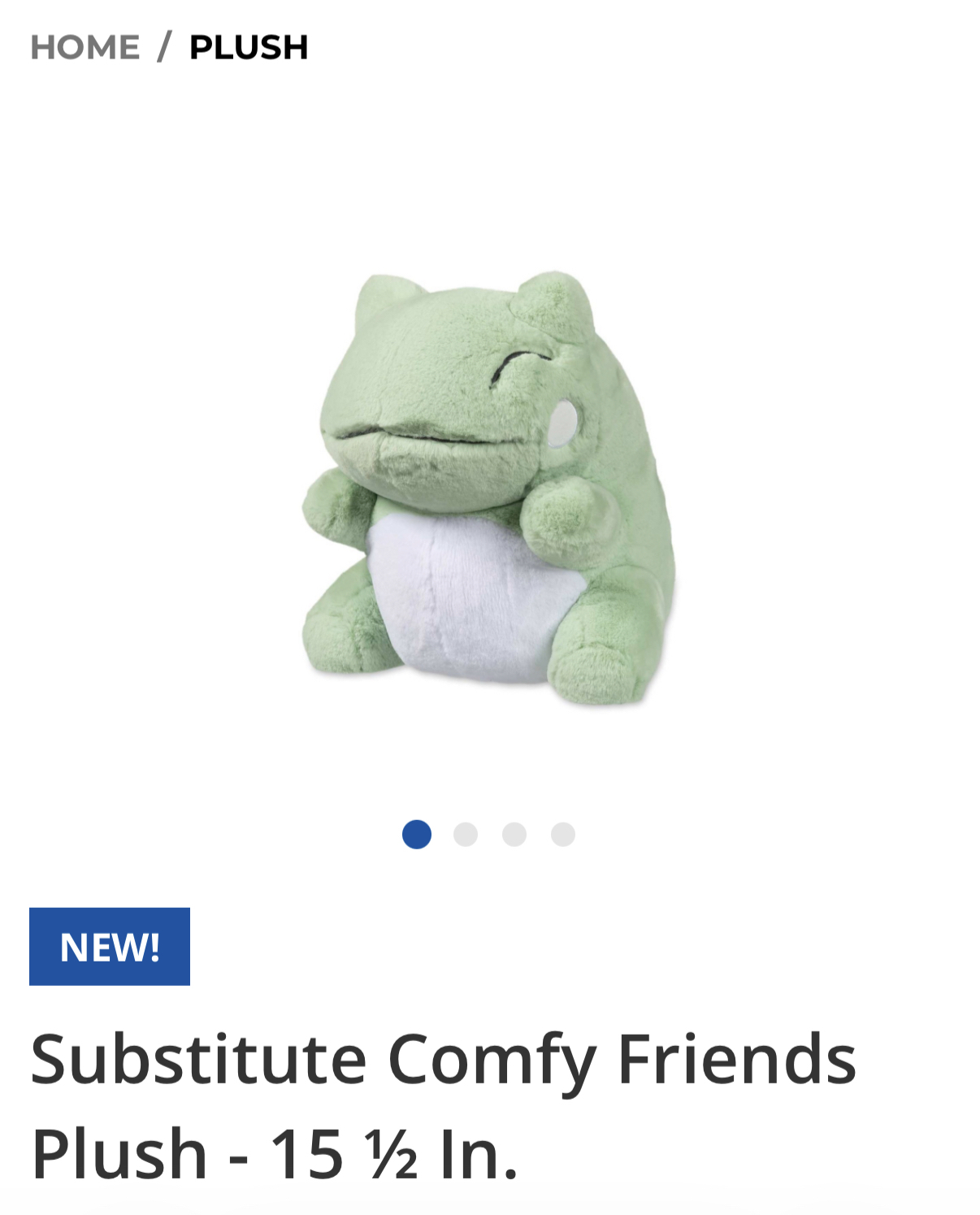This screenshot has height=1215, width=980.
Task: Click the breadcrumb slash separator
Action: (165, 46)
